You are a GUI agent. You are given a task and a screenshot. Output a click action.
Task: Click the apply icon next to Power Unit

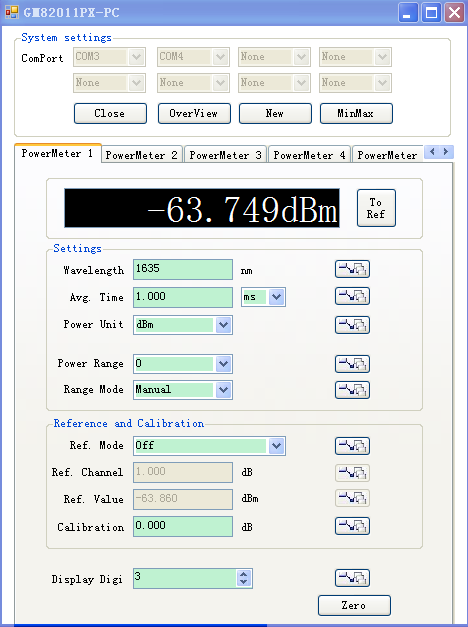[352, 325]
